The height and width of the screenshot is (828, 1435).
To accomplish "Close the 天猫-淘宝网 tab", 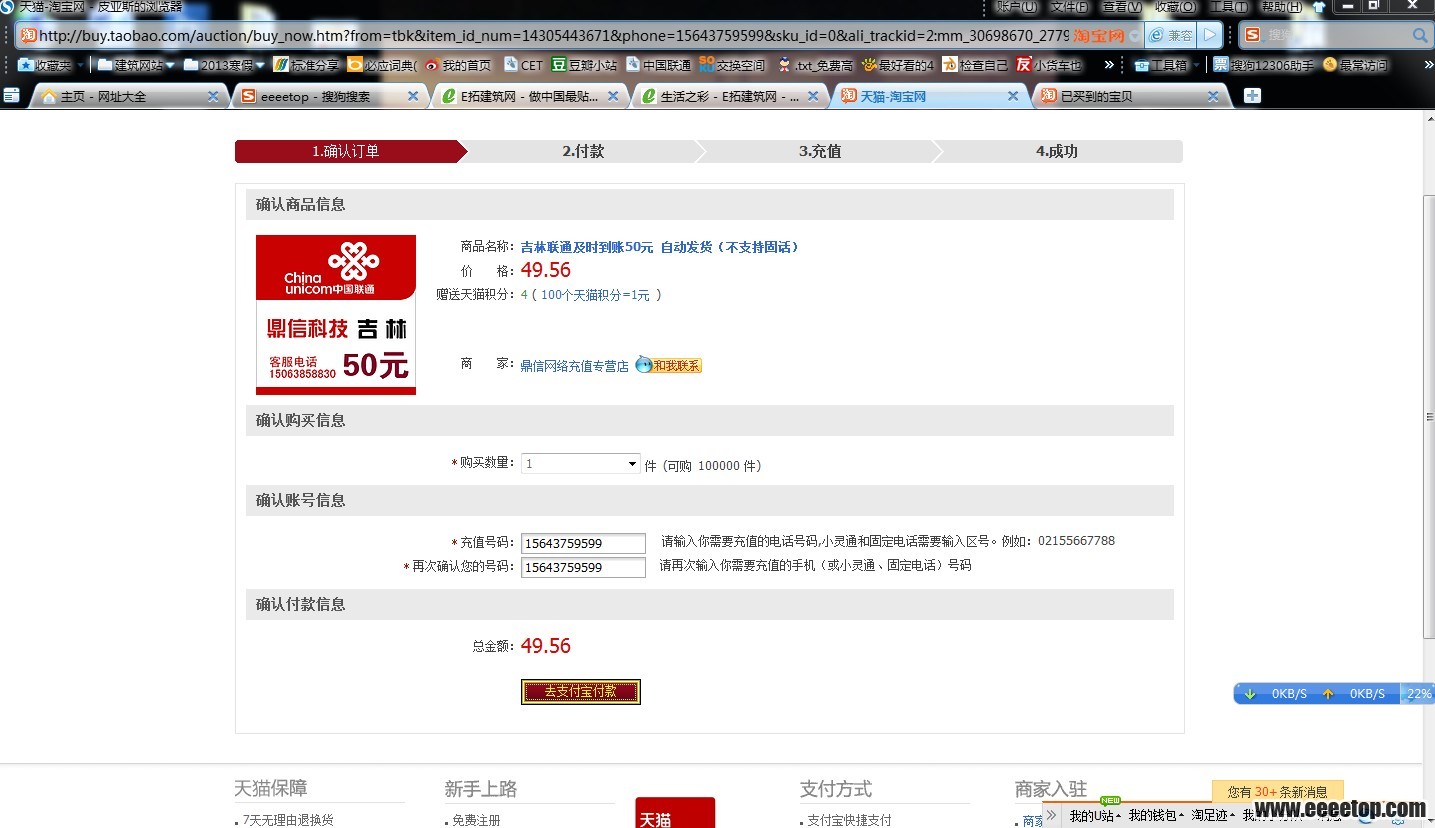I will click(x=1013, y=96).
